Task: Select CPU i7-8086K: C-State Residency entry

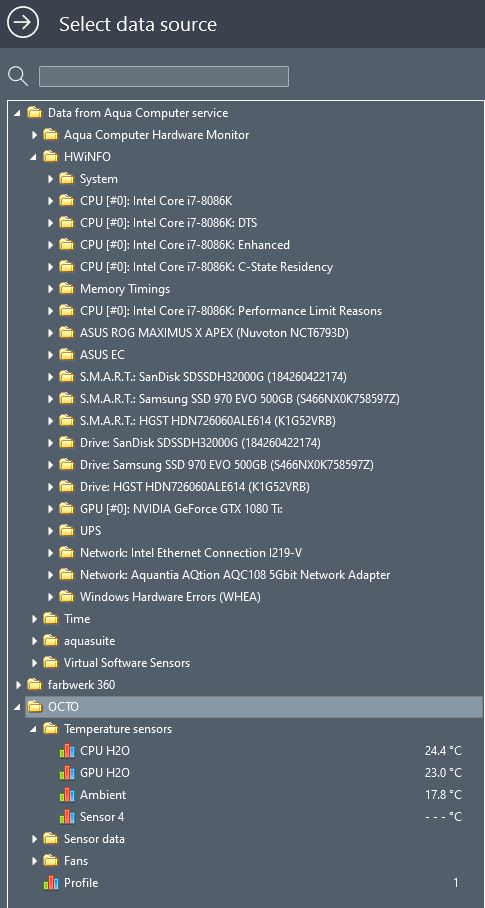Action: [x=206, y=267]
